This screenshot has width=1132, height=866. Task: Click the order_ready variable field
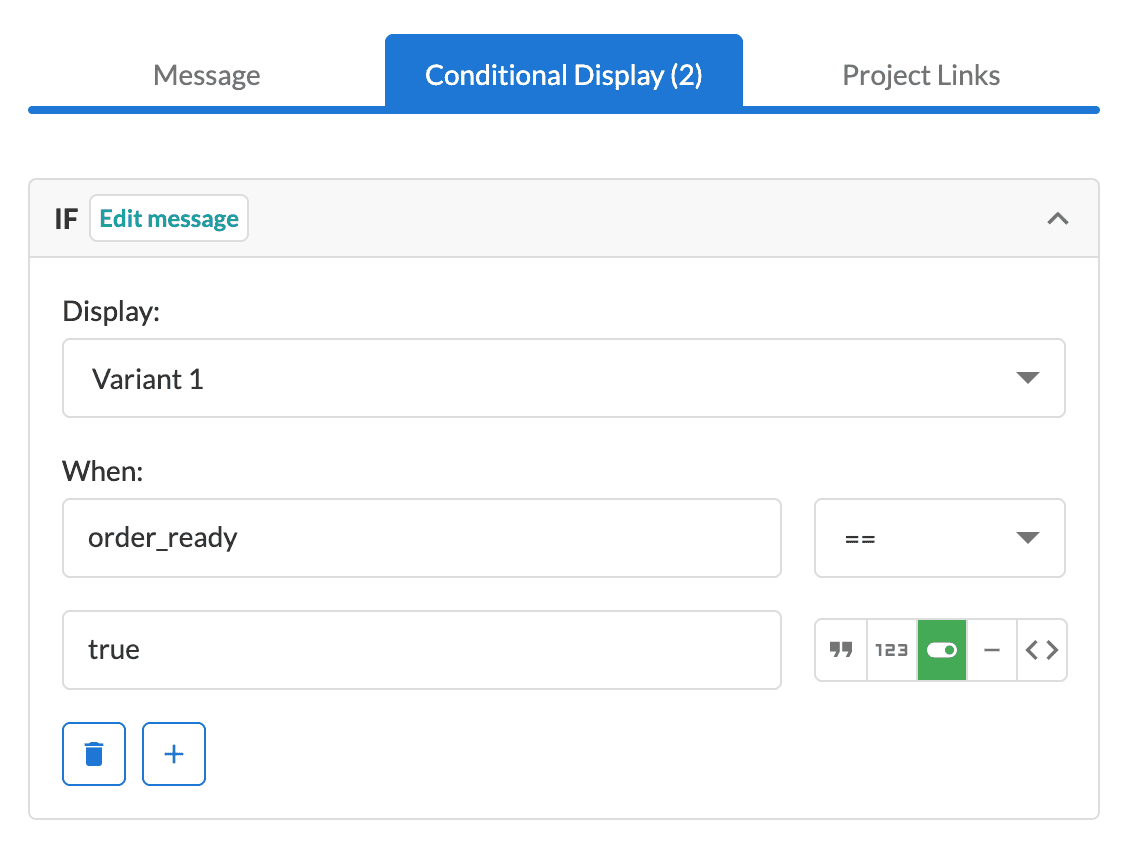(x=422, y=538)
